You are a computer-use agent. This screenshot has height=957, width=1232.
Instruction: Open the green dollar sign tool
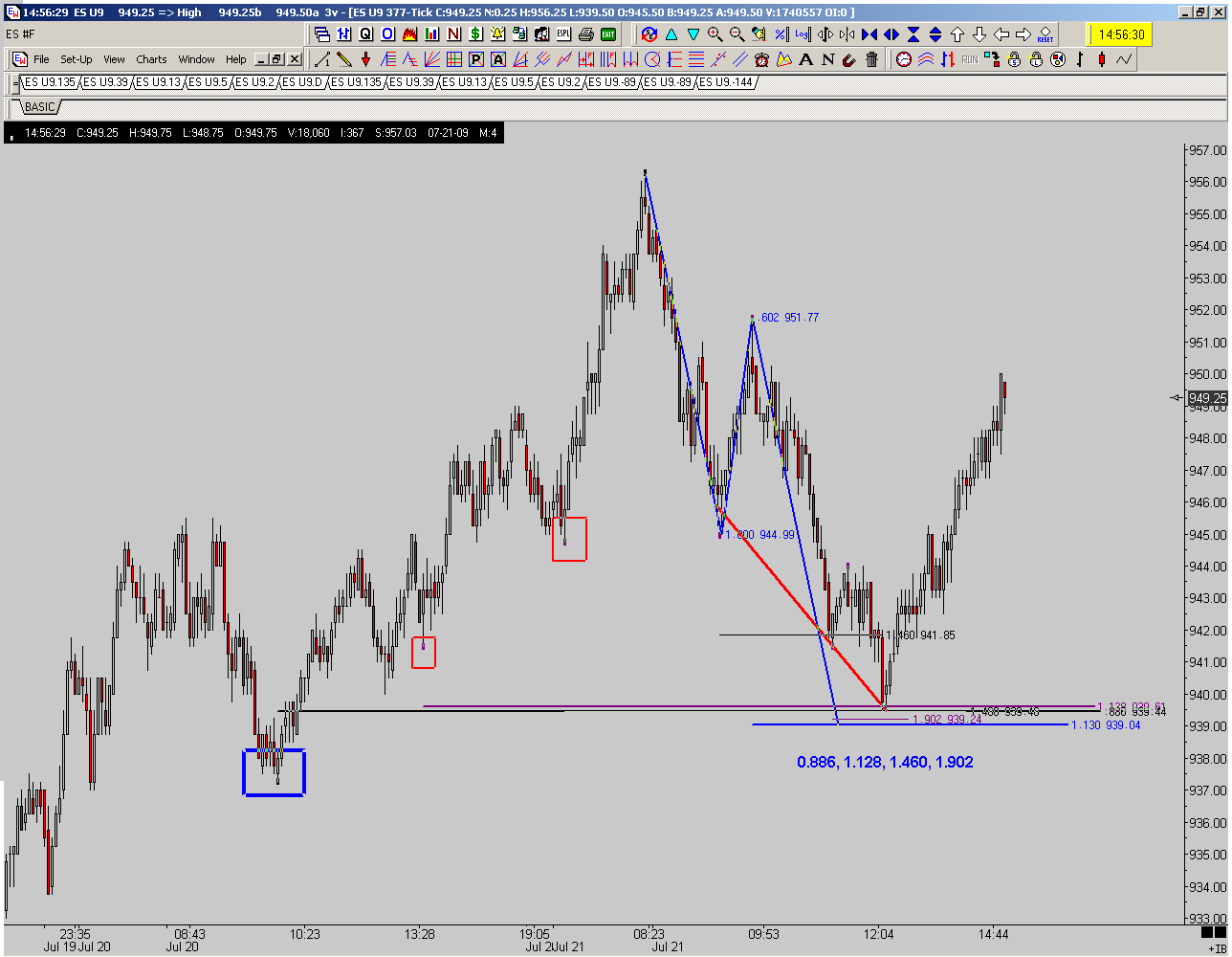475,34
